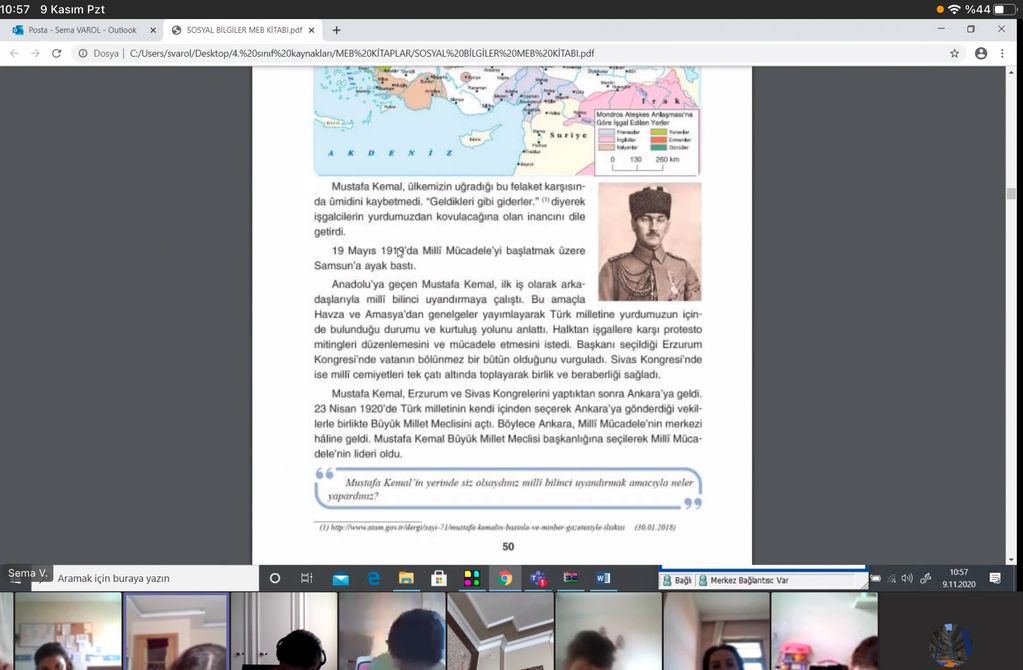Open the Mail app in the taskbar
The height and width of the screenshot is (670, 1023).
(340, 578)
